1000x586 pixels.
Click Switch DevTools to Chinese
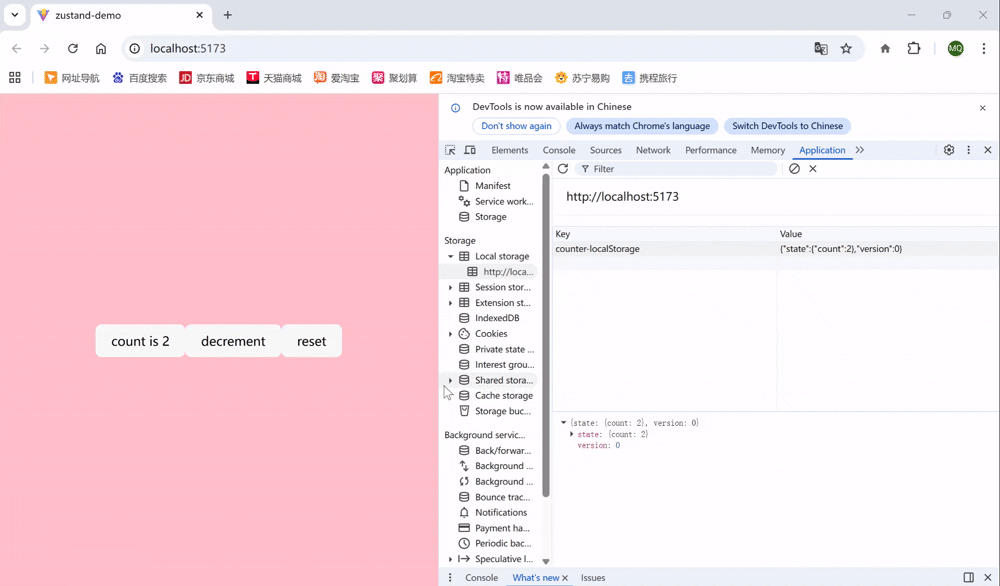coord(787,125)
